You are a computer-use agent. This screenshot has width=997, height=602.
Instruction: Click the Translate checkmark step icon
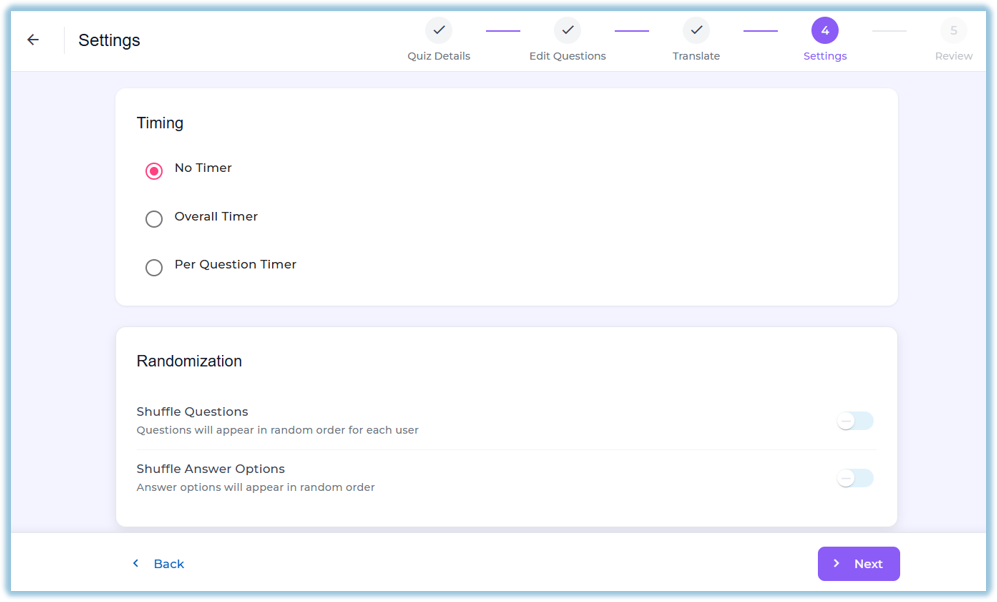click(696, 30)
